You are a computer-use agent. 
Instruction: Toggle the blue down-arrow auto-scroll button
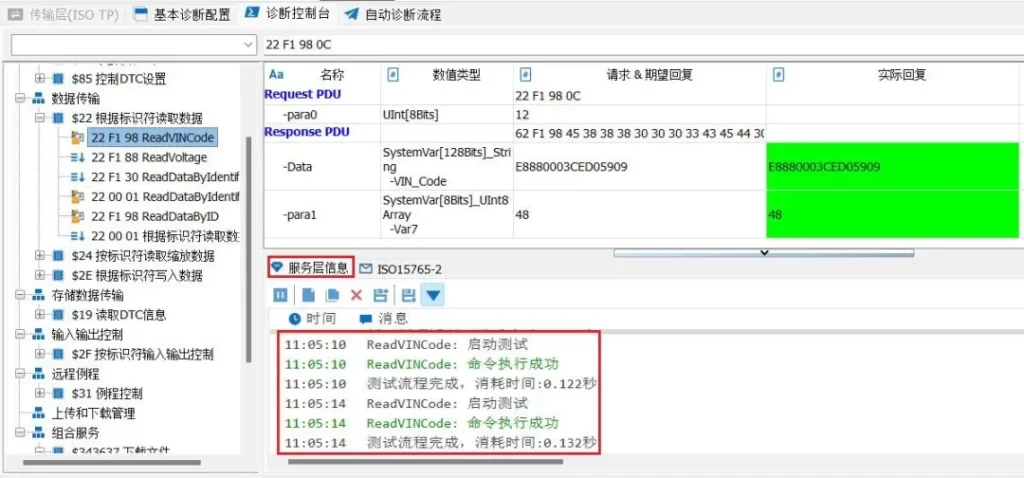(x=432, y=295)
